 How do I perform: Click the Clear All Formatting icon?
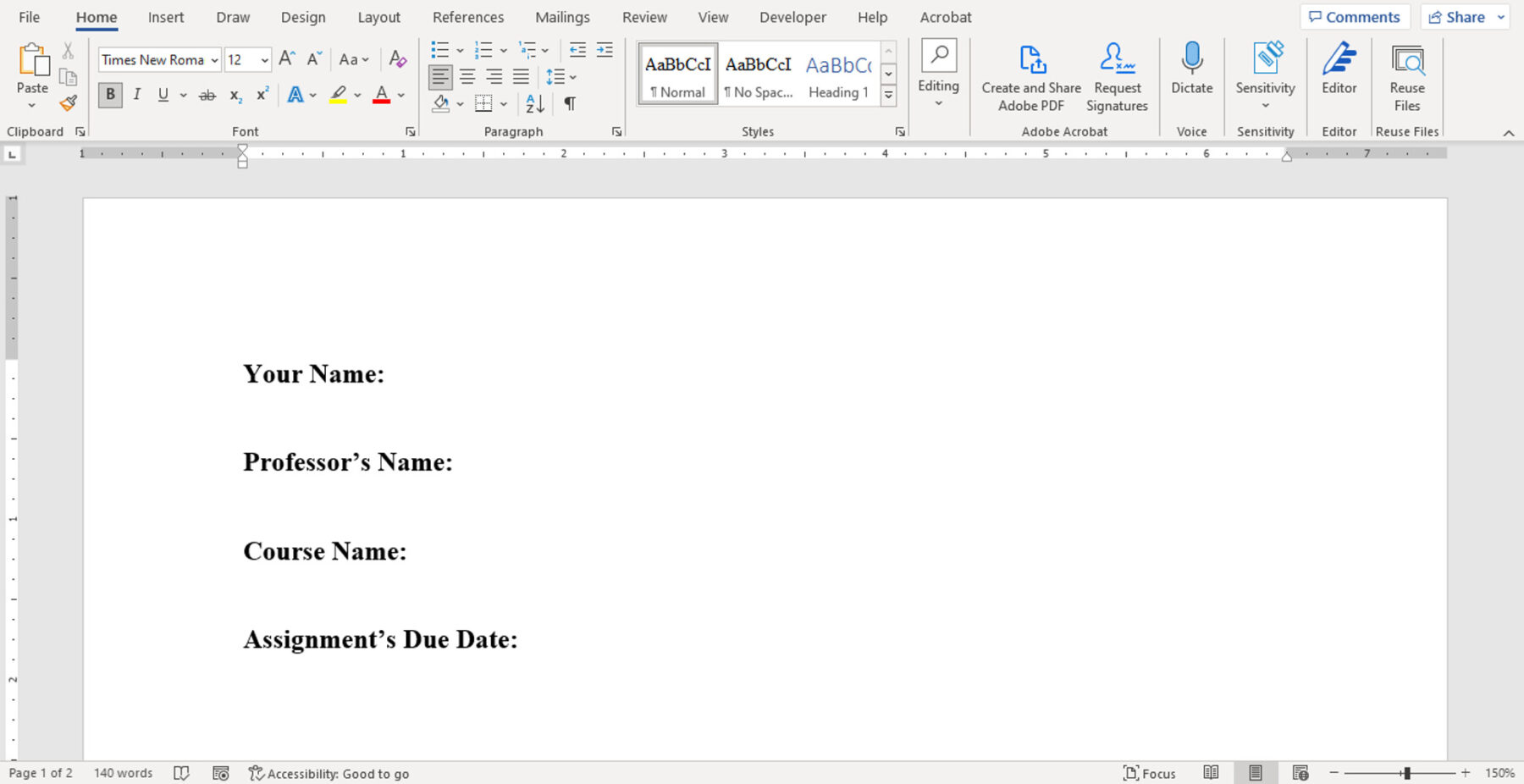click(x=397, y=59)
